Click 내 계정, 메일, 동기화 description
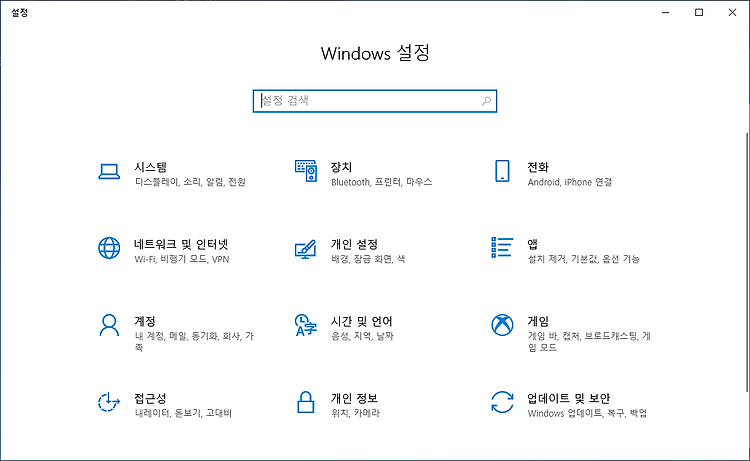This screenshot has width=750, height=461. tap(194, 341)
